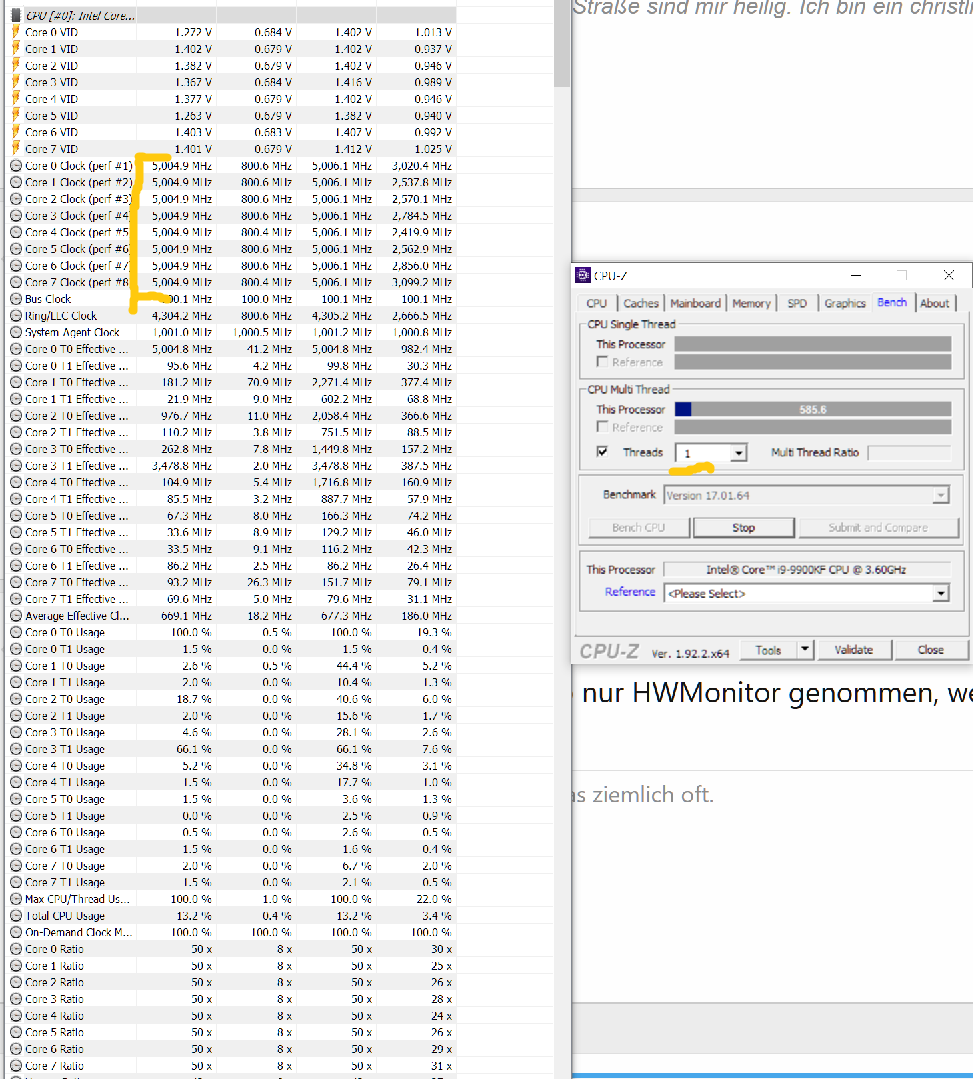Switch to the Memory tab in CPU-Z
The height and width of the screenshot is (1079, 973).
coord(752,303)
